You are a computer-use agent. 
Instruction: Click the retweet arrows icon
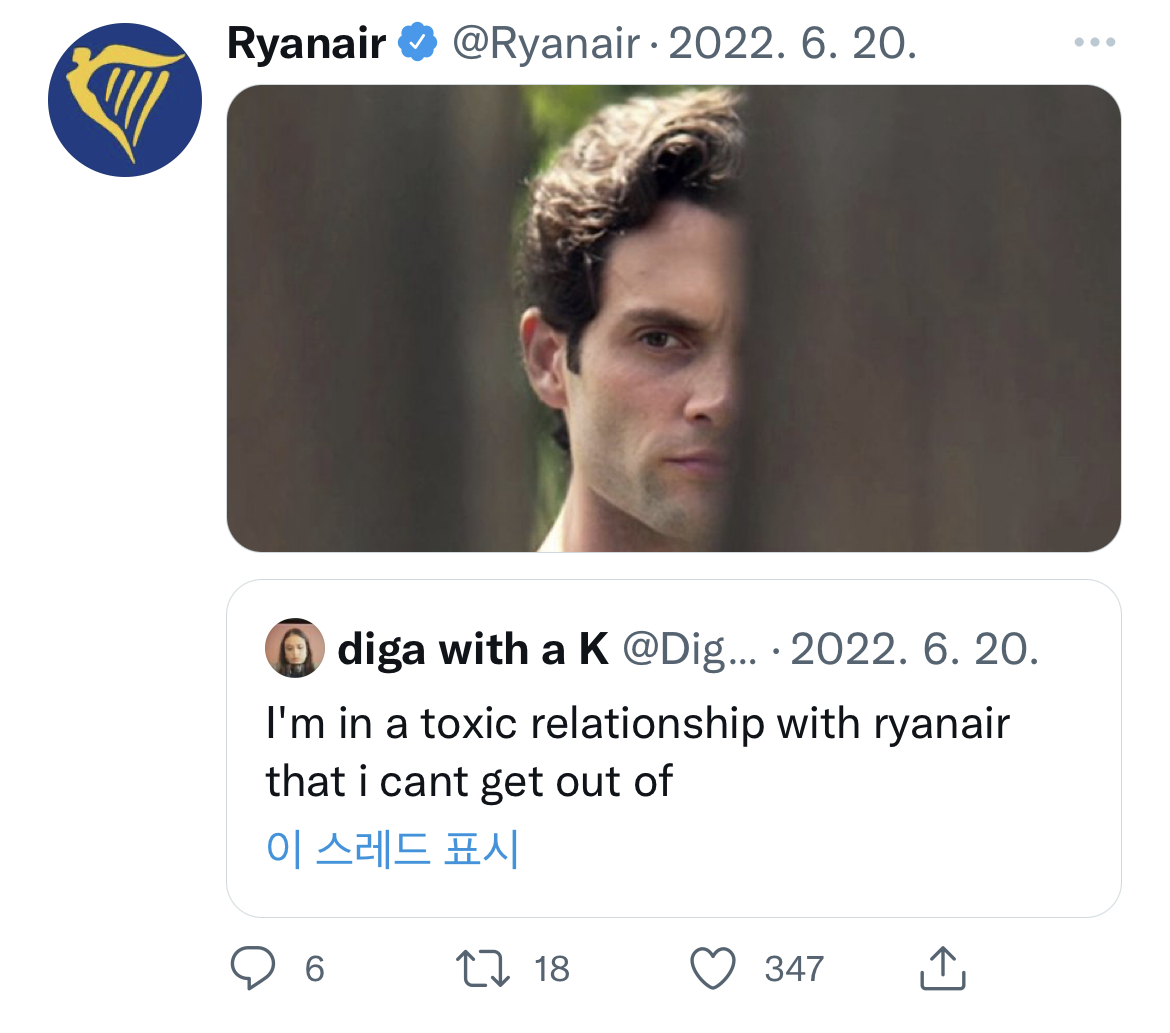[x=483, y=968]
